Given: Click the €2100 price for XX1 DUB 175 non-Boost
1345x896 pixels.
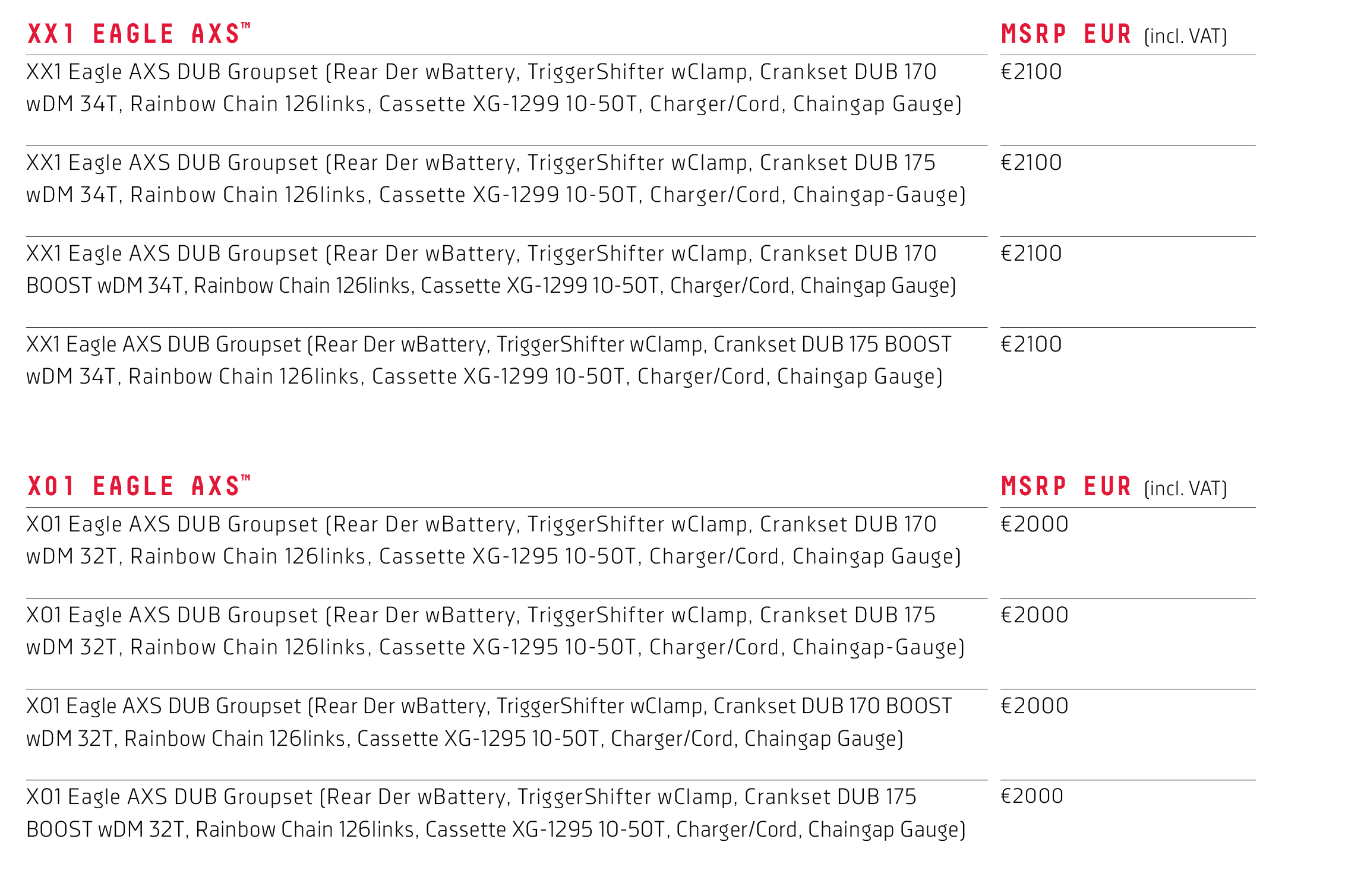Looking at the screenshot, I should [1031, 163].
